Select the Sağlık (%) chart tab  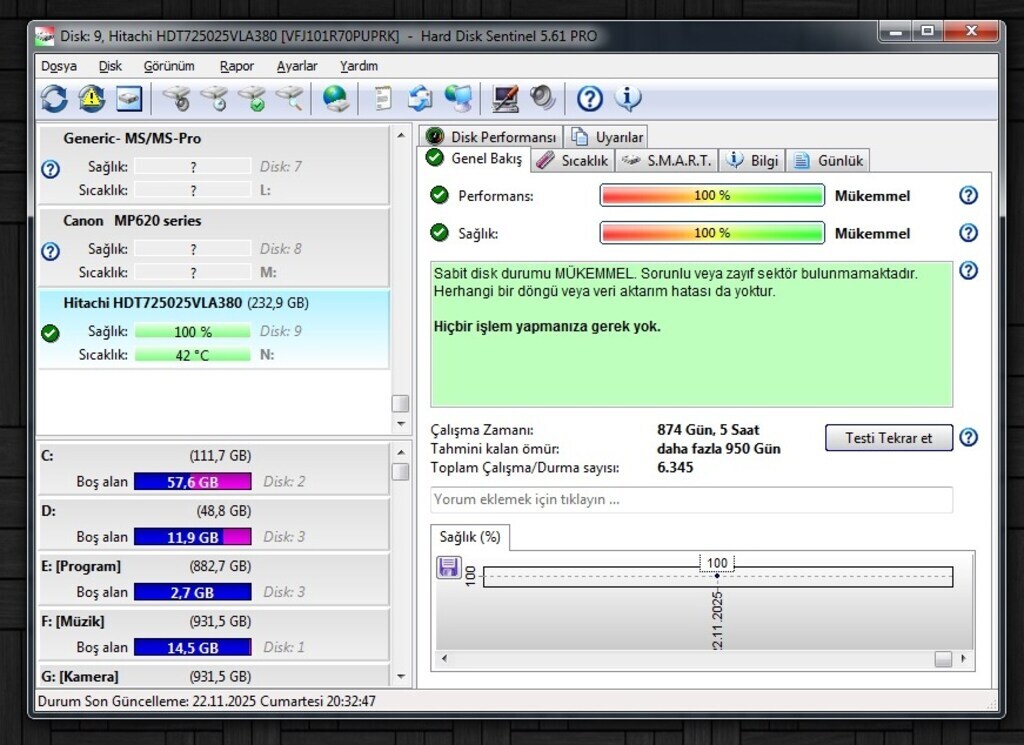(470, 537)
